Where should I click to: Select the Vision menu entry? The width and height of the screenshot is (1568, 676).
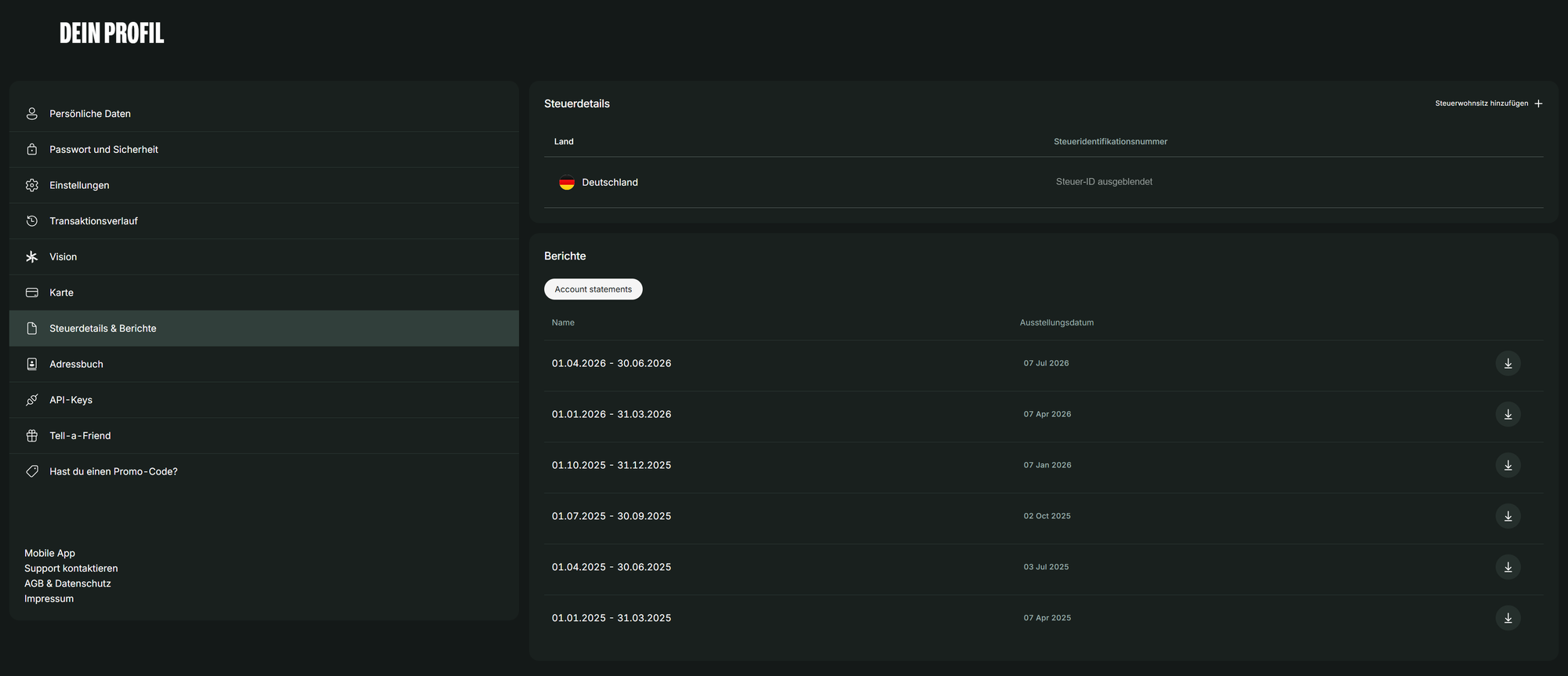tap(264, 256)
